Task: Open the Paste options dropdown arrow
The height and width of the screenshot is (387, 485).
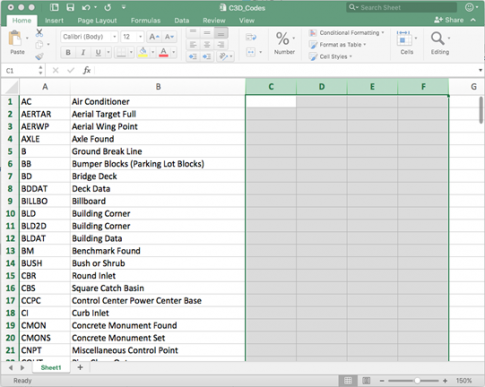Action: tap(27, 38)
